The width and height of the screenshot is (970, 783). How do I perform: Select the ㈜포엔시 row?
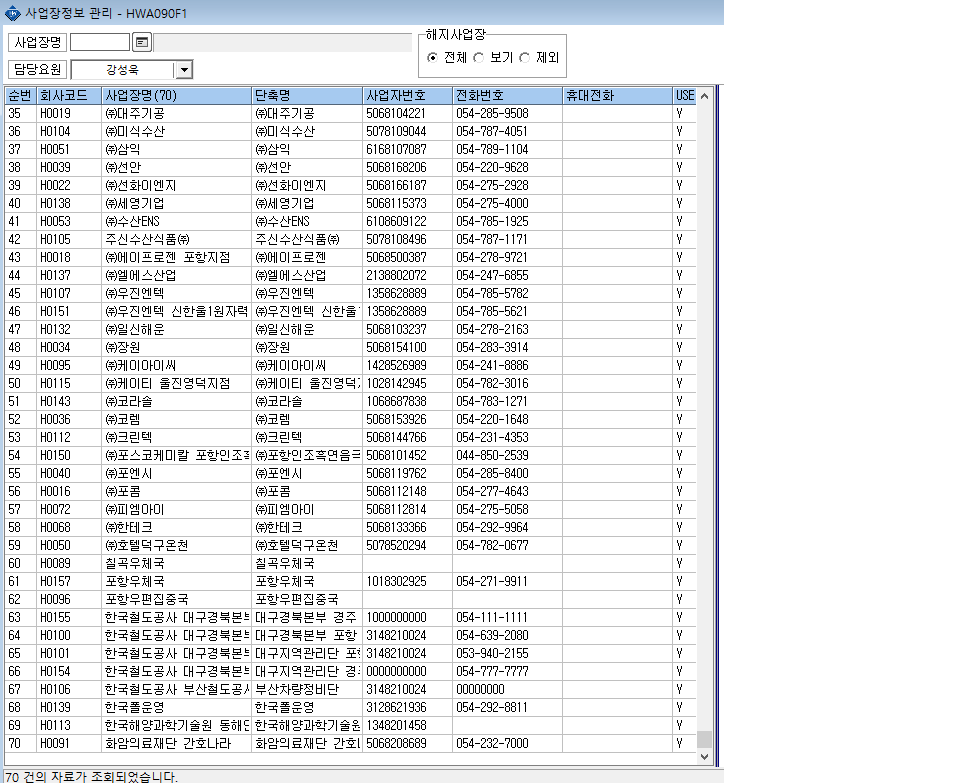(351, 473)
